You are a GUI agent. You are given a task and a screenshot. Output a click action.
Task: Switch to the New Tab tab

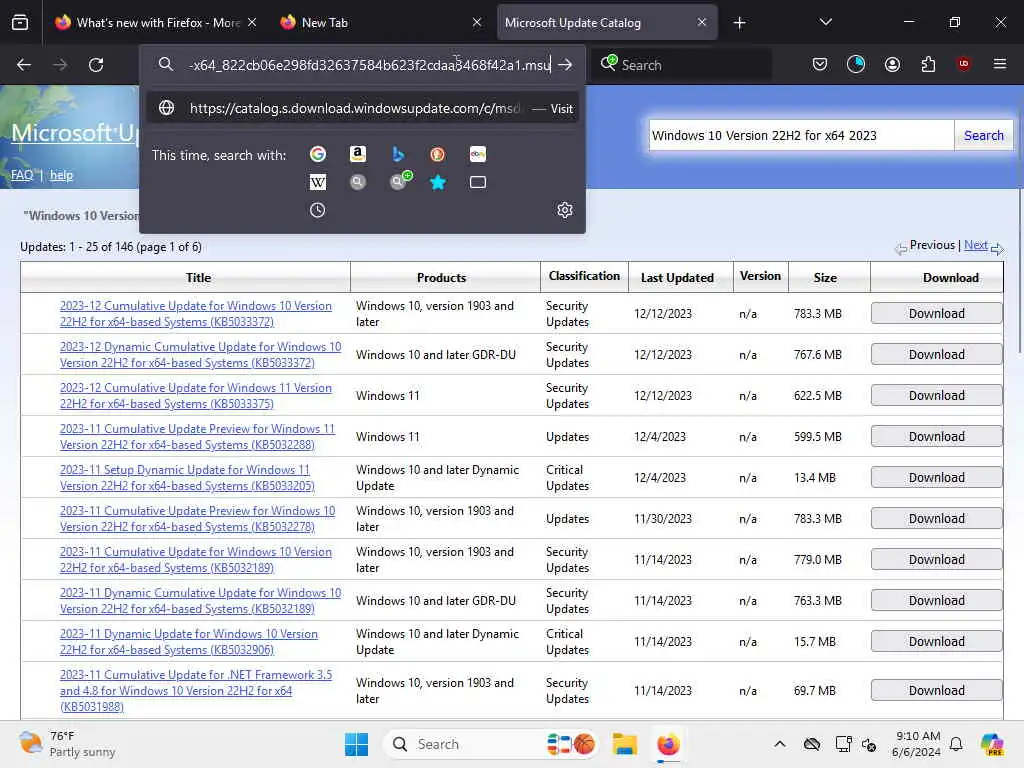381,23
